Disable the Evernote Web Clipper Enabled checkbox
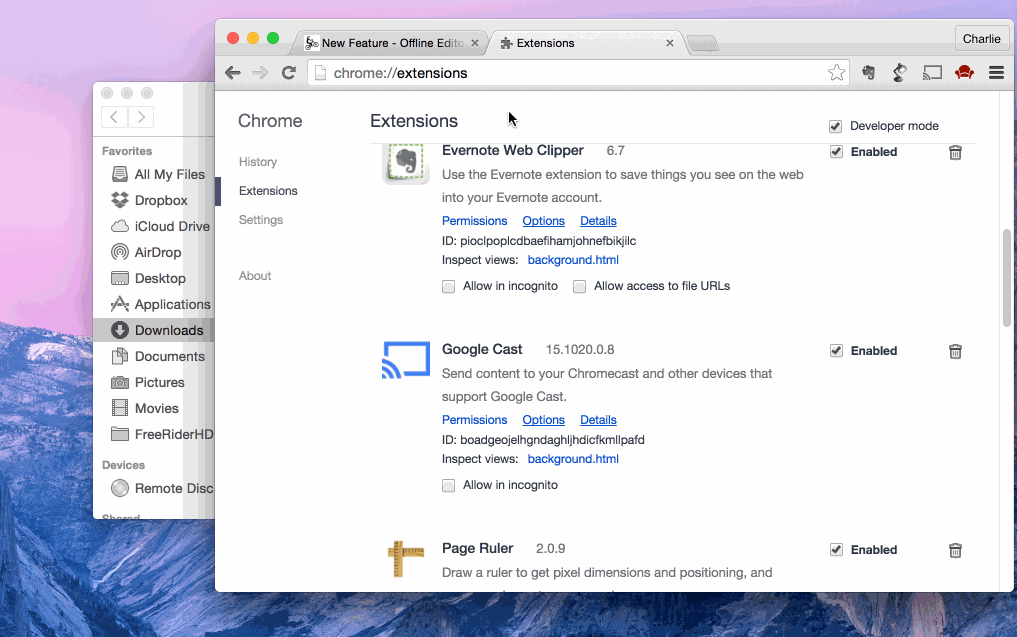This screenshot has width=1017, height=637. [836, 152]
